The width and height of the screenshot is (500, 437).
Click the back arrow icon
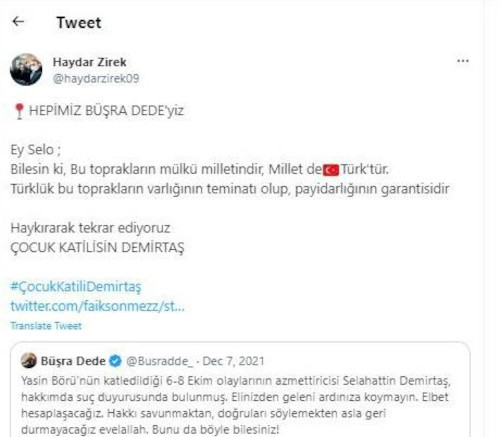(x=18, y=22)
